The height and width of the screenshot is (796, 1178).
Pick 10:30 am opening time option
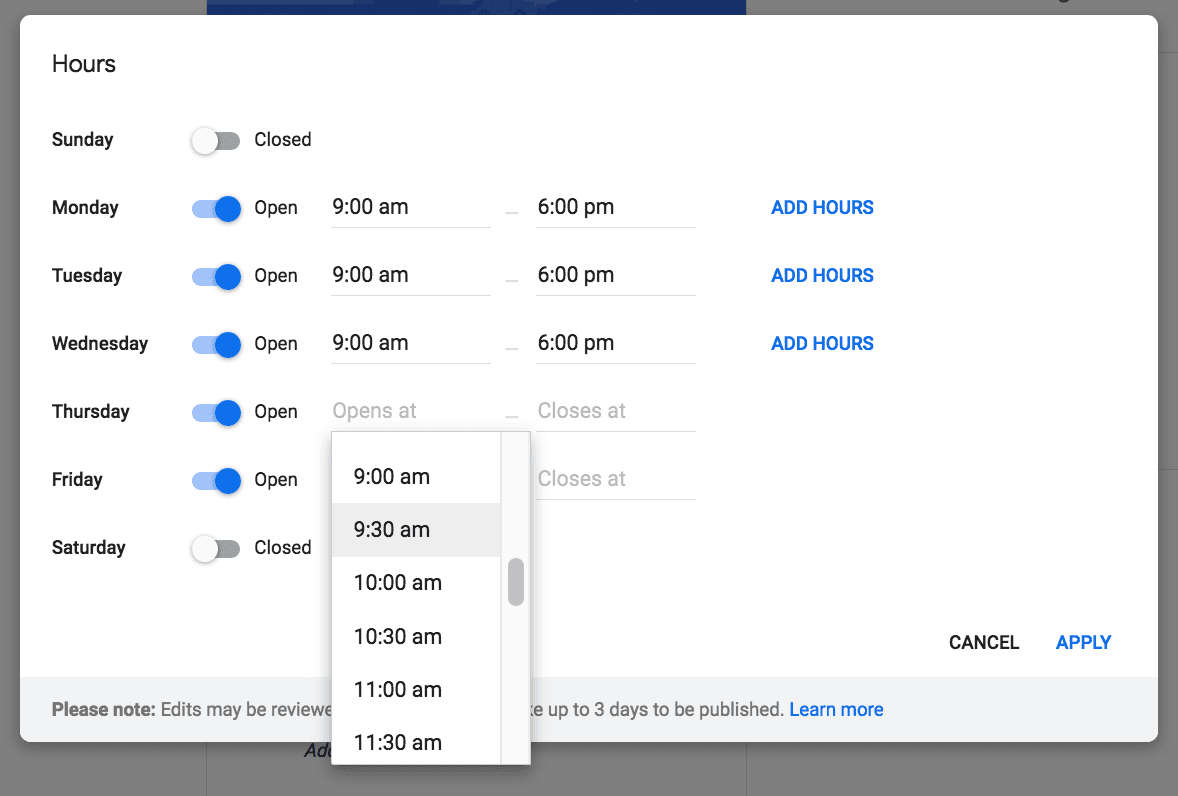click(x=416, y=636)
